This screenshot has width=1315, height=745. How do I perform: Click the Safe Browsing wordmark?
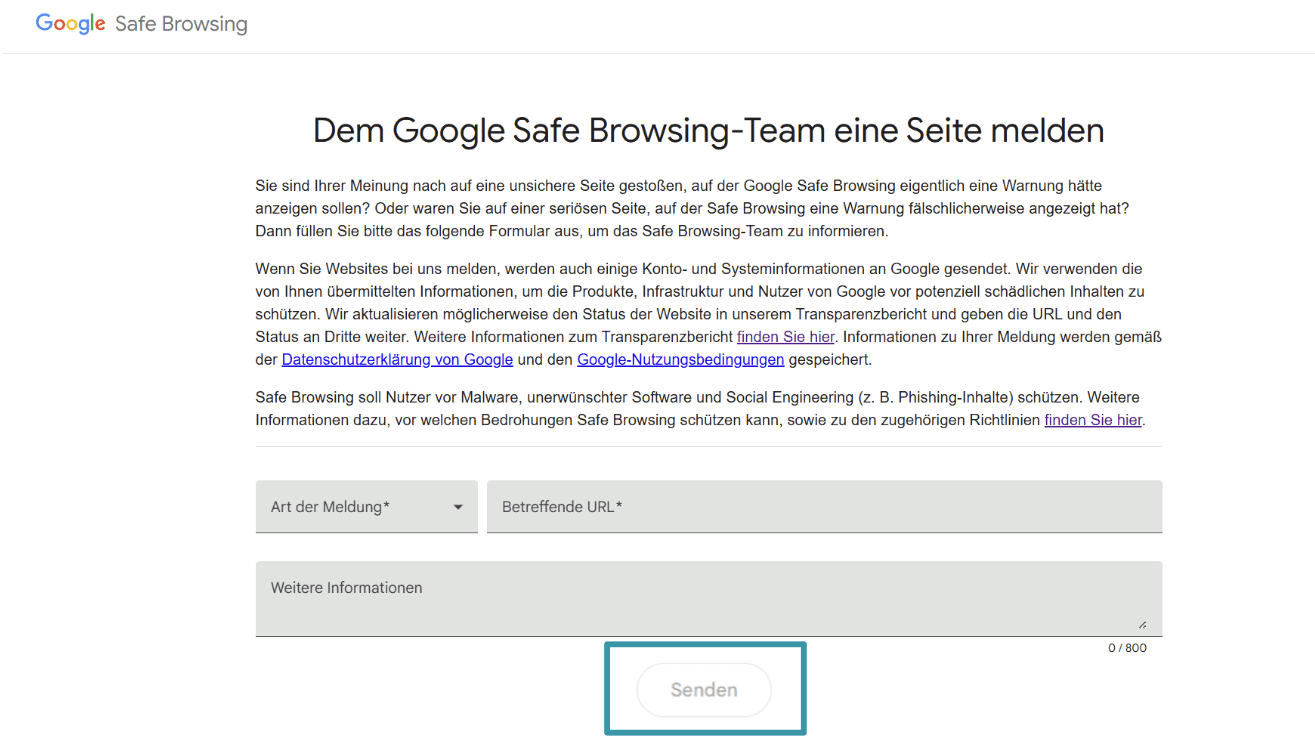pos(181,23)
